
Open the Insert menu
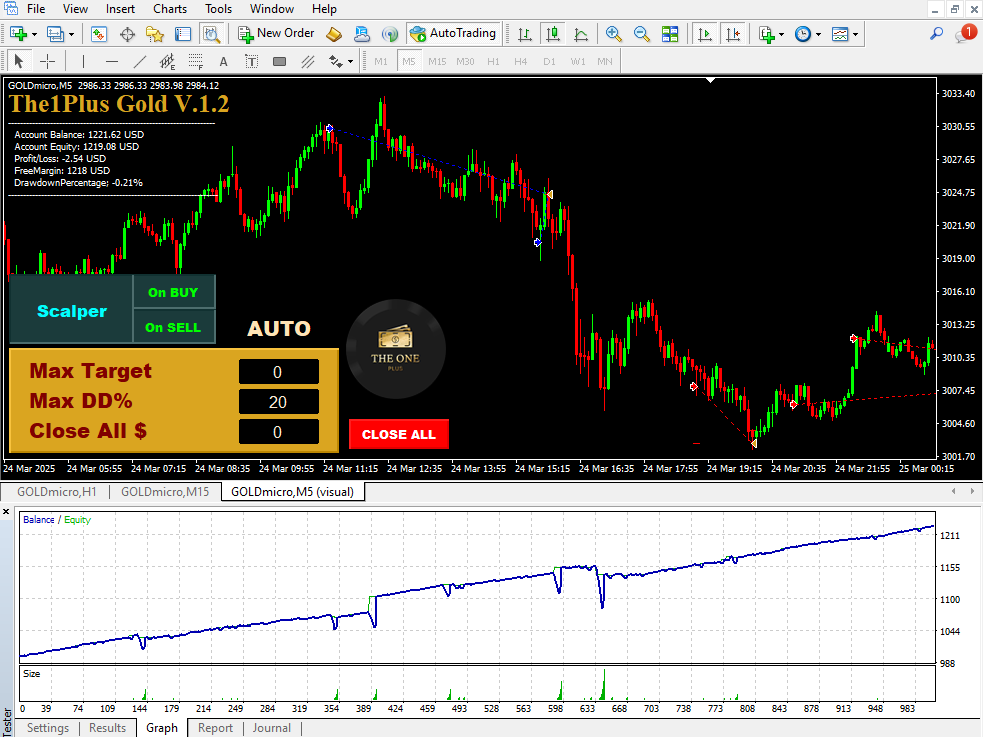coord(120,9)
